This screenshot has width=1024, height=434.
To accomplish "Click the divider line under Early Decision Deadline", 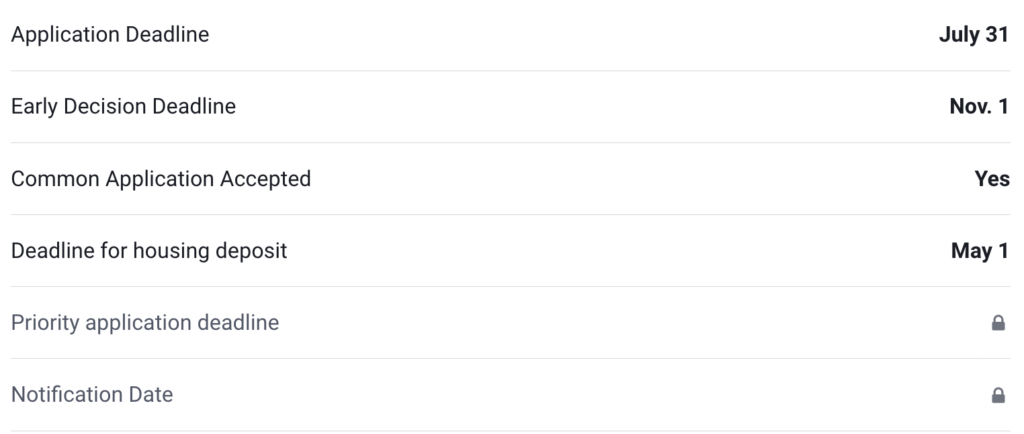I will pyautogui.click(x=512, y=143).
